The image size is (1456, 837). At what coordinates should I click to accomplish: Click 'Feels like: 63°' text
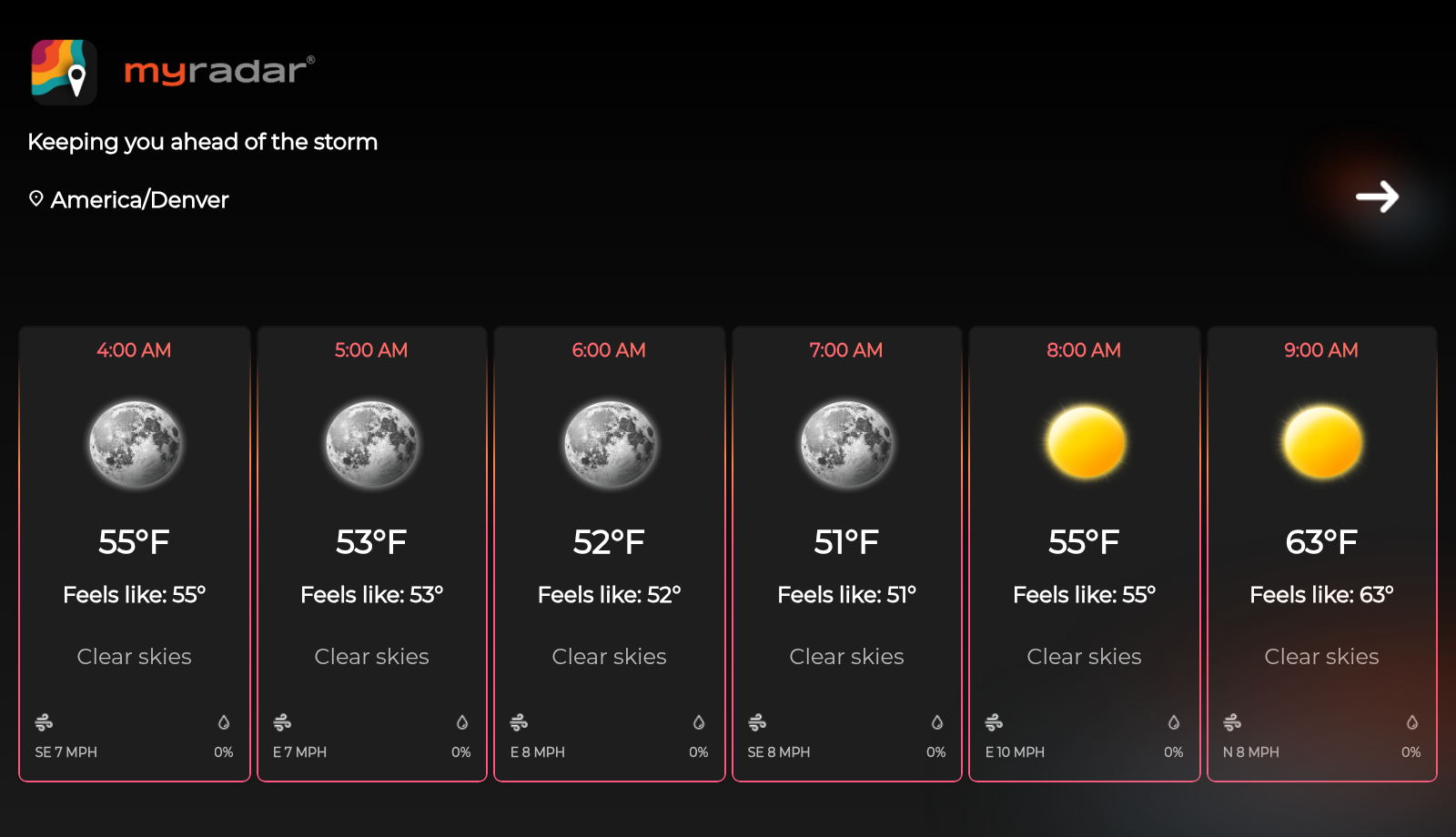pos(1322,595)
